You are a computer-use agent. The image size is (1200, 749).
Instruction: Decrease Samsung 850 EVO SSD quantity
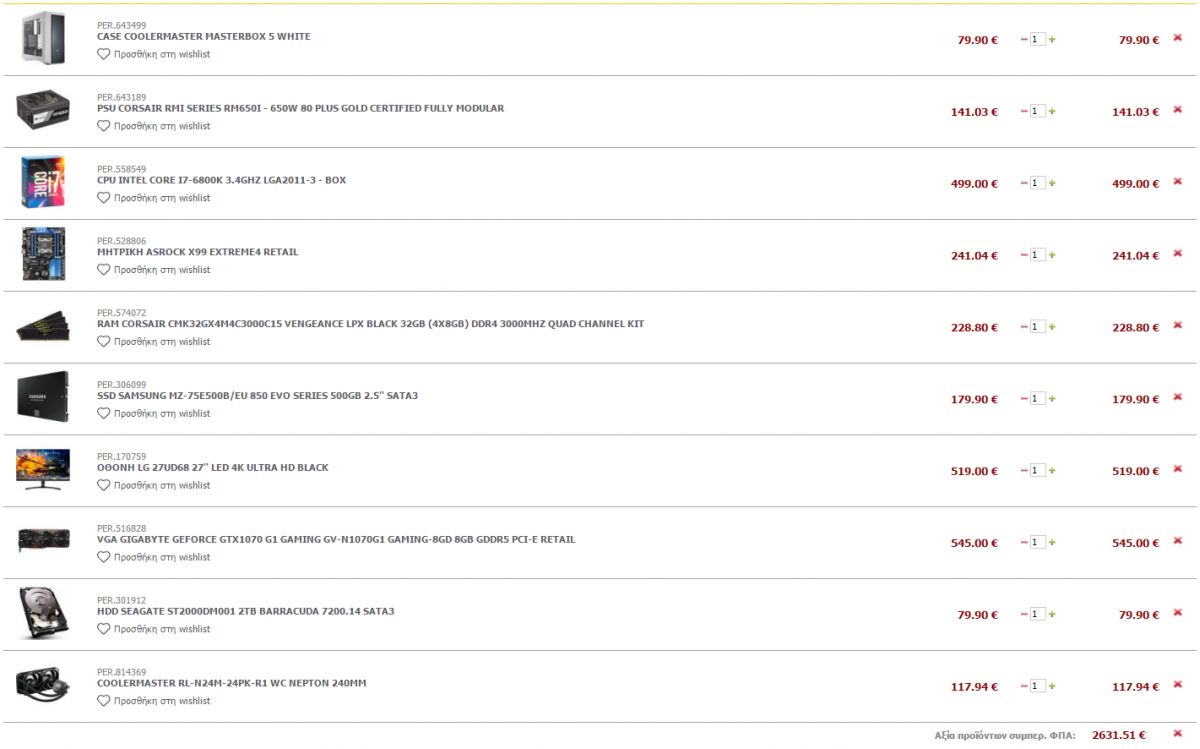pyautogui.click(x=1024, y=399)
